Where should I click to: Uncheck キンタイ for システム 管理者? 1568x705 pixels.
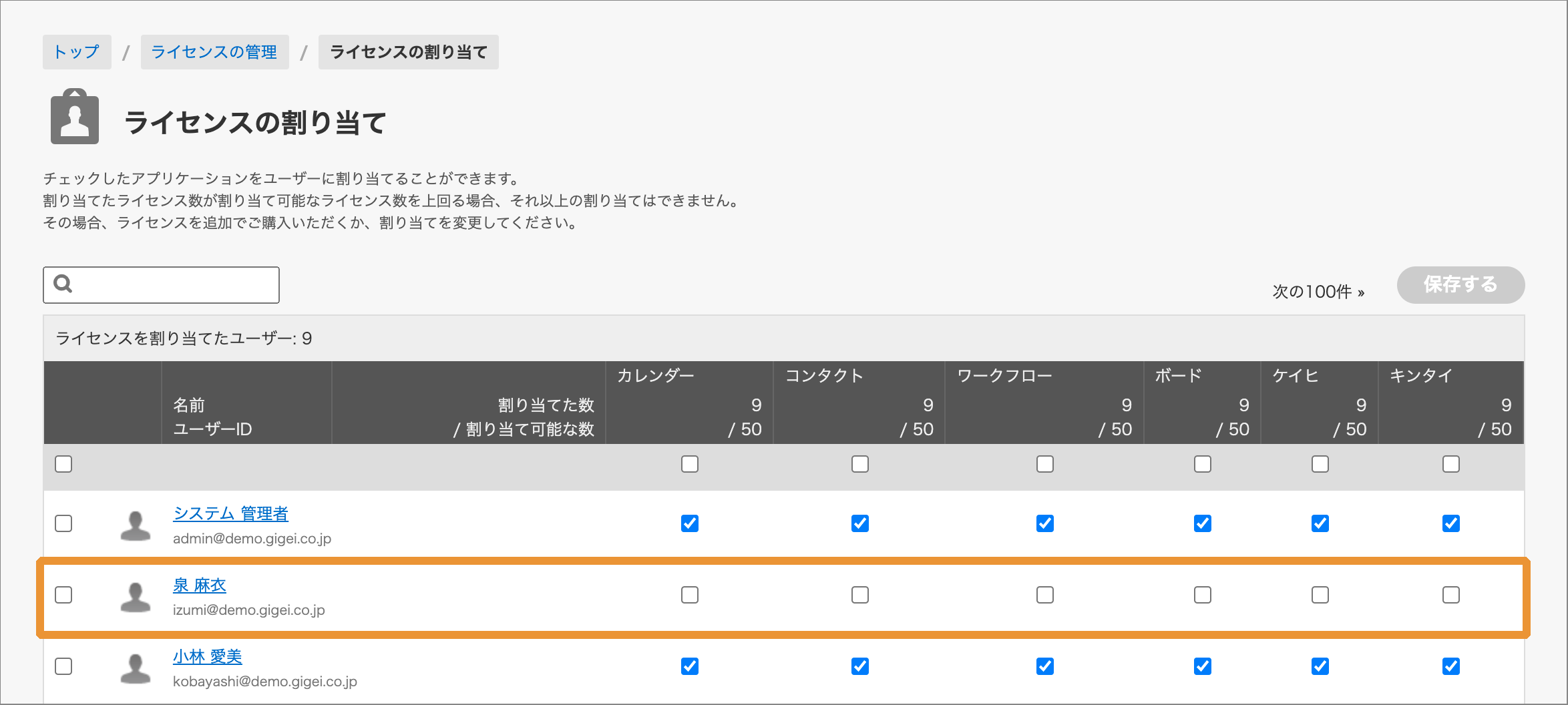coord(1451,523)
